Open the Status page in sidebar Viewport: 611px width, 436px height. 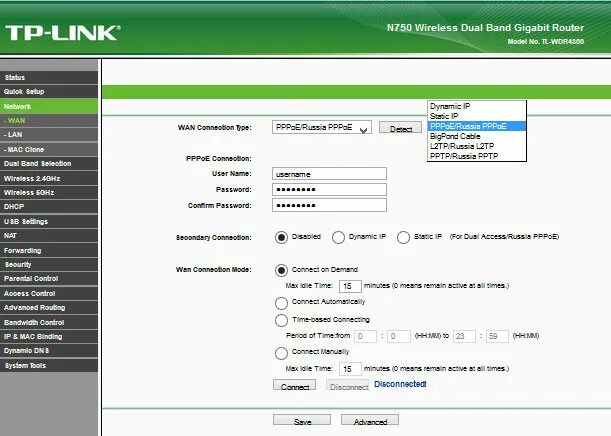(49, 77)
